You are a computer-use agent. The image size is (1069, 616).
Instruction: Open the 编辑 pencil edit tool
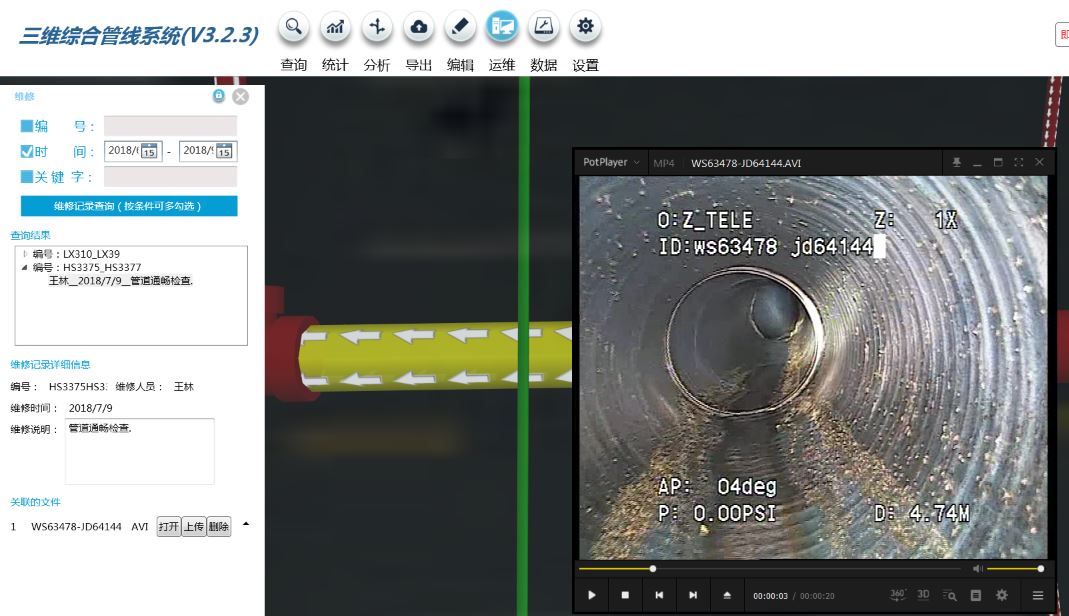point(460,27)
